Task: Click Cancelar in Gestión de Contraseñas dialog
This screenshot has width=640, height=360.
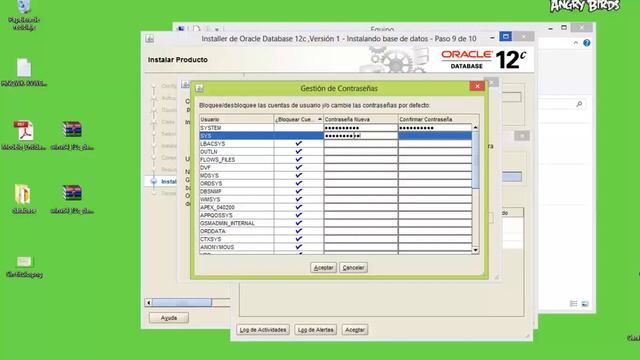Action: pos(353,268)
